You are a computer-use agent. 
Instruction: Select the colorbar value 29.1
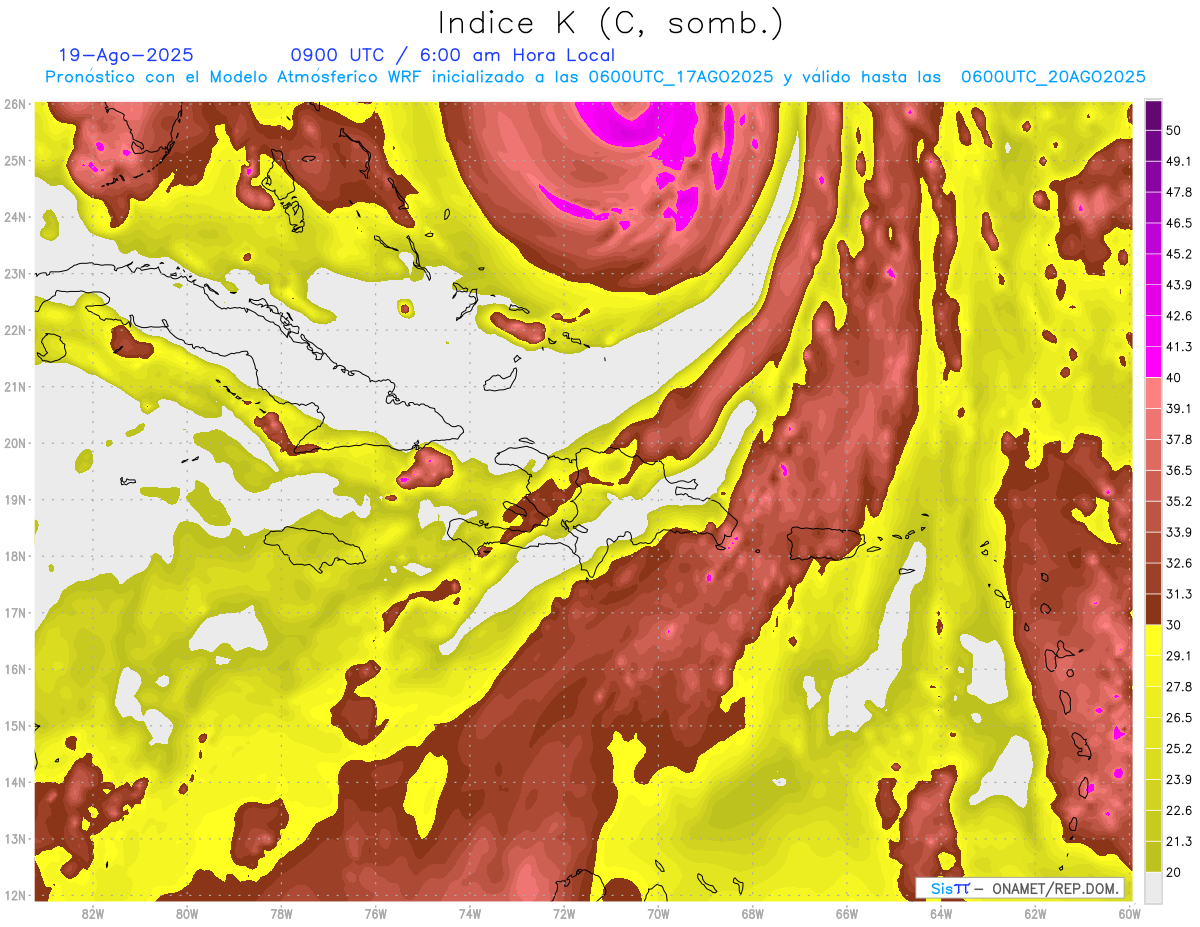pyautogui.click(x=1179, y=655)
